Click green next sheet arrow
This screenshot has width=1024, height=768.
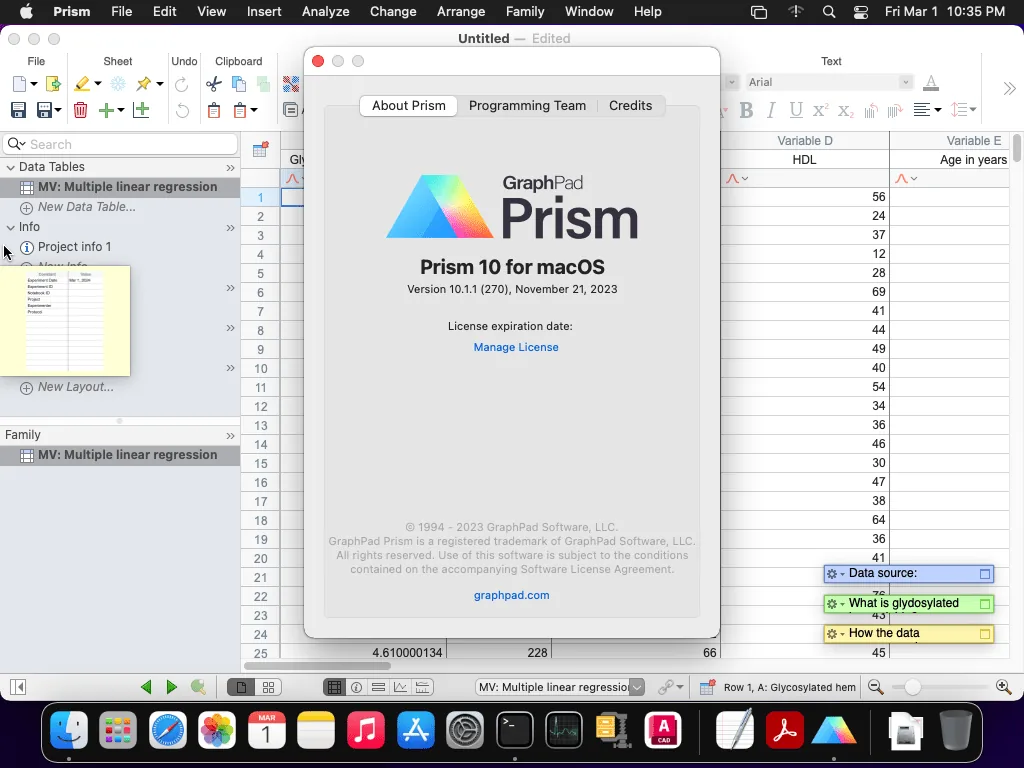coord(172,686)
